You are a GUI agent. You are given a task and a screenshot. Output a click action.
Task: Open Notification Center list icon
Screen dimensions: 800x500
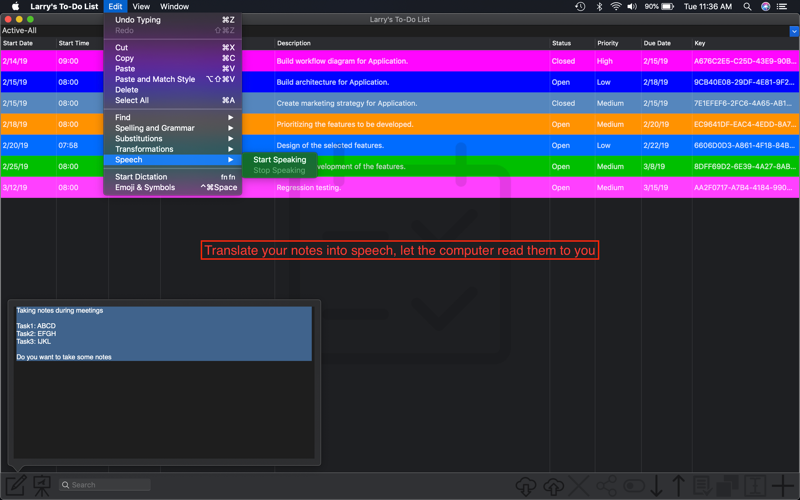coord(782,7)
